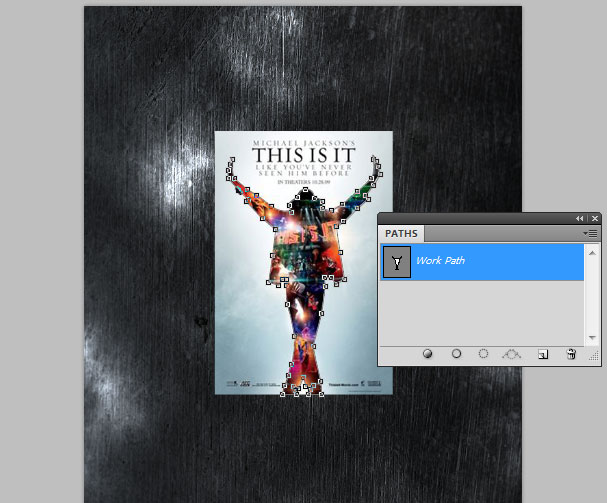
Task: Stroke path with brush icon
Action: click(456, 354)
